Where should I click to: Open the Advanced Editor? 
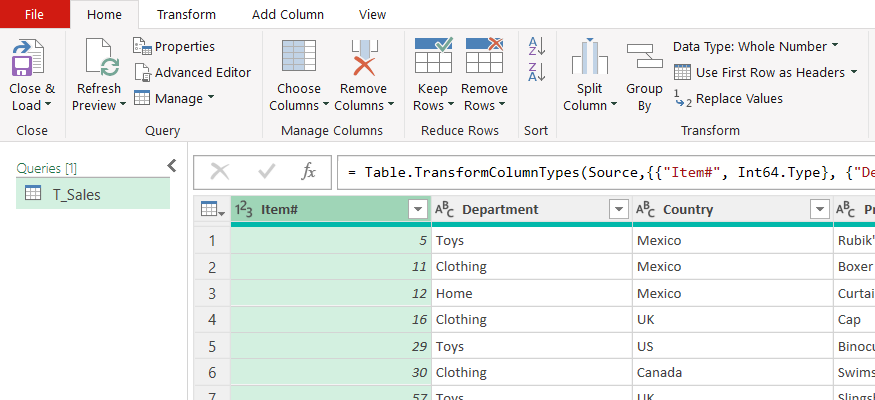193,73
